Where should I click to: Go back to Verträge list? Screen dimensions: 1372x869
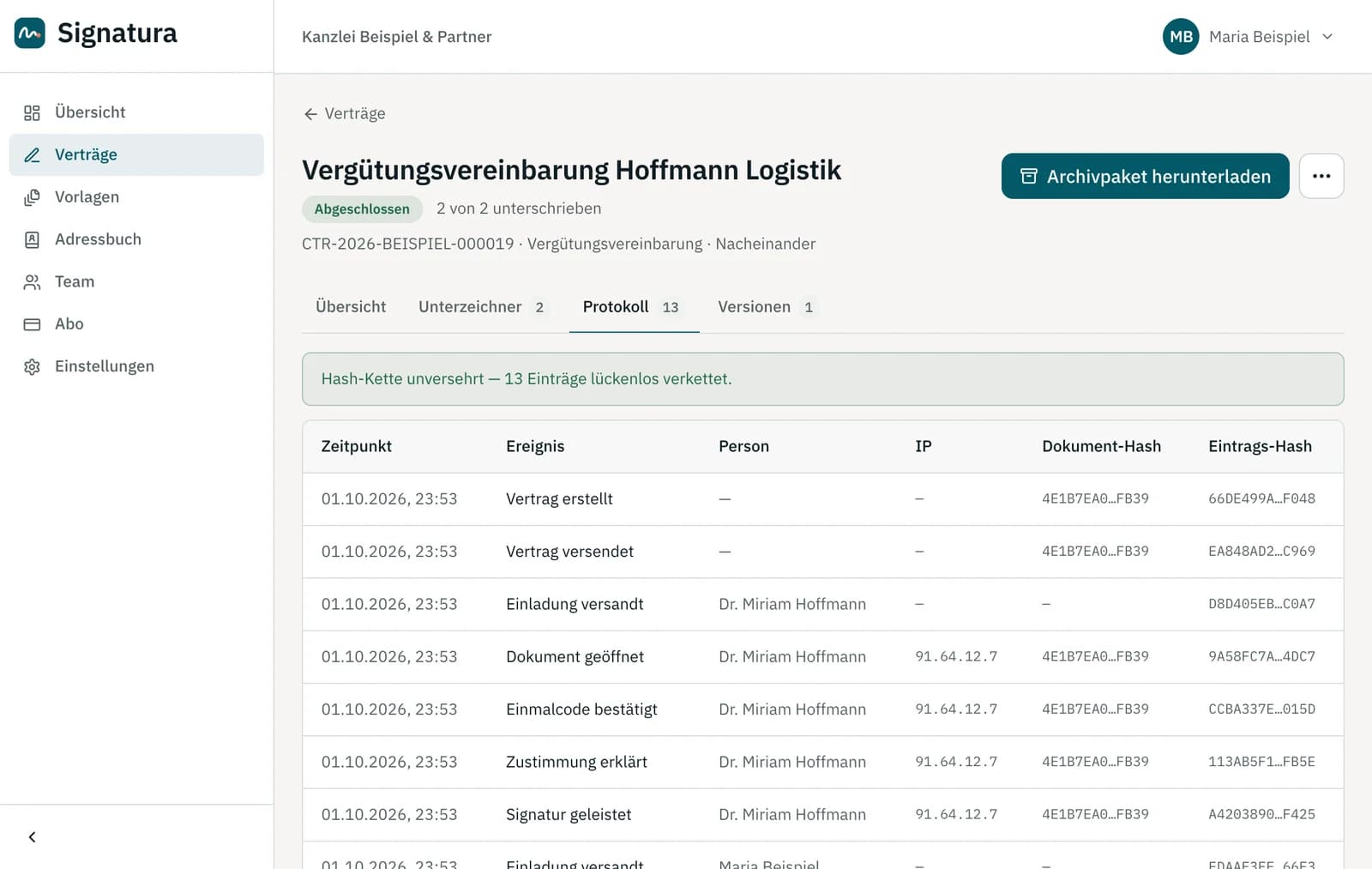click(x=345, y=113)
